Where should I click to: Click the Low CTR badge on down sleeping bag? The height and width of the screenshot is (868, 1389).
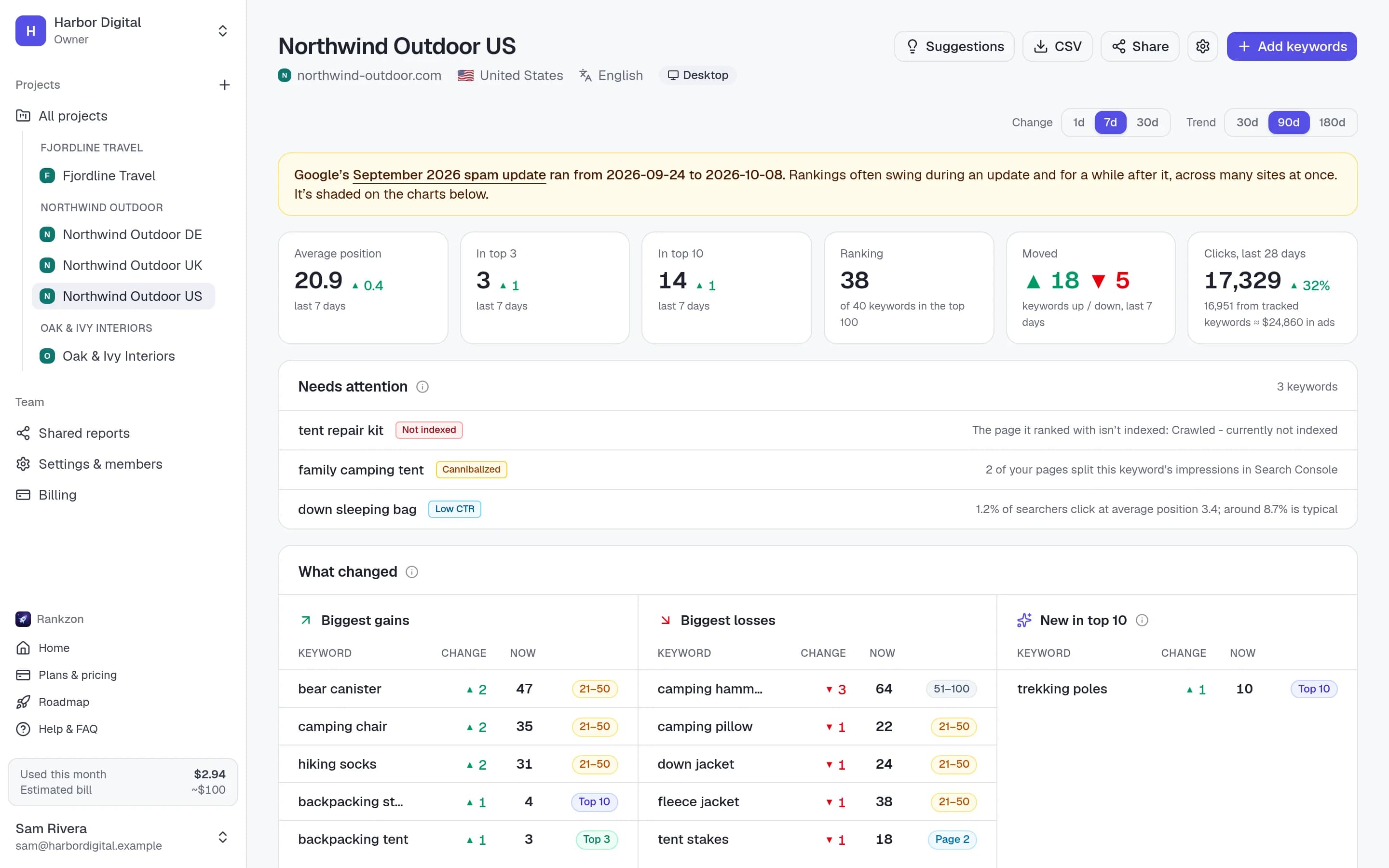pos(455,509)
